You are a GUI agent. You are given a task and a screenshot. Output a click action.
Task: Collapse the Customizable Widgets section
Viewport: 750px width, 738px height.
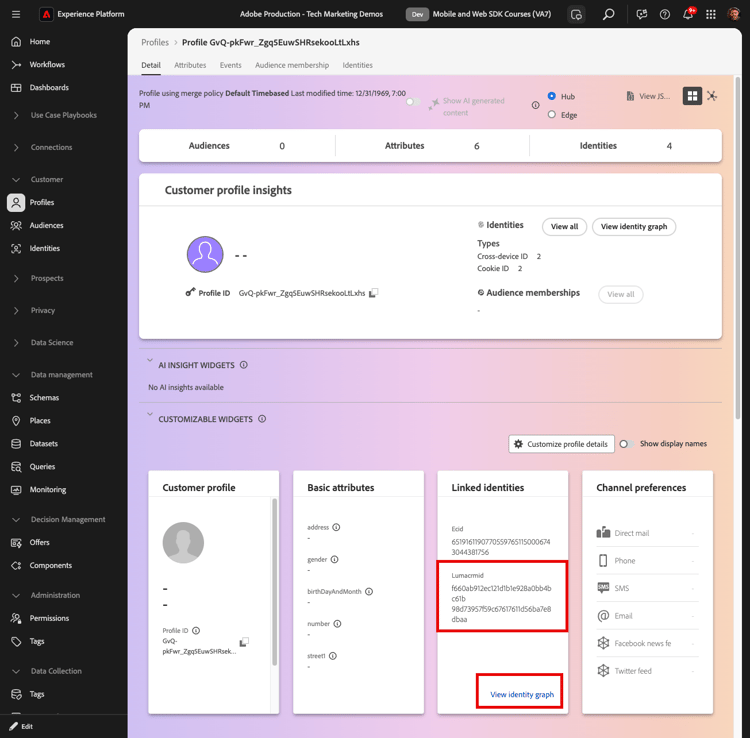pyautogui.click(x=150, y=414)
